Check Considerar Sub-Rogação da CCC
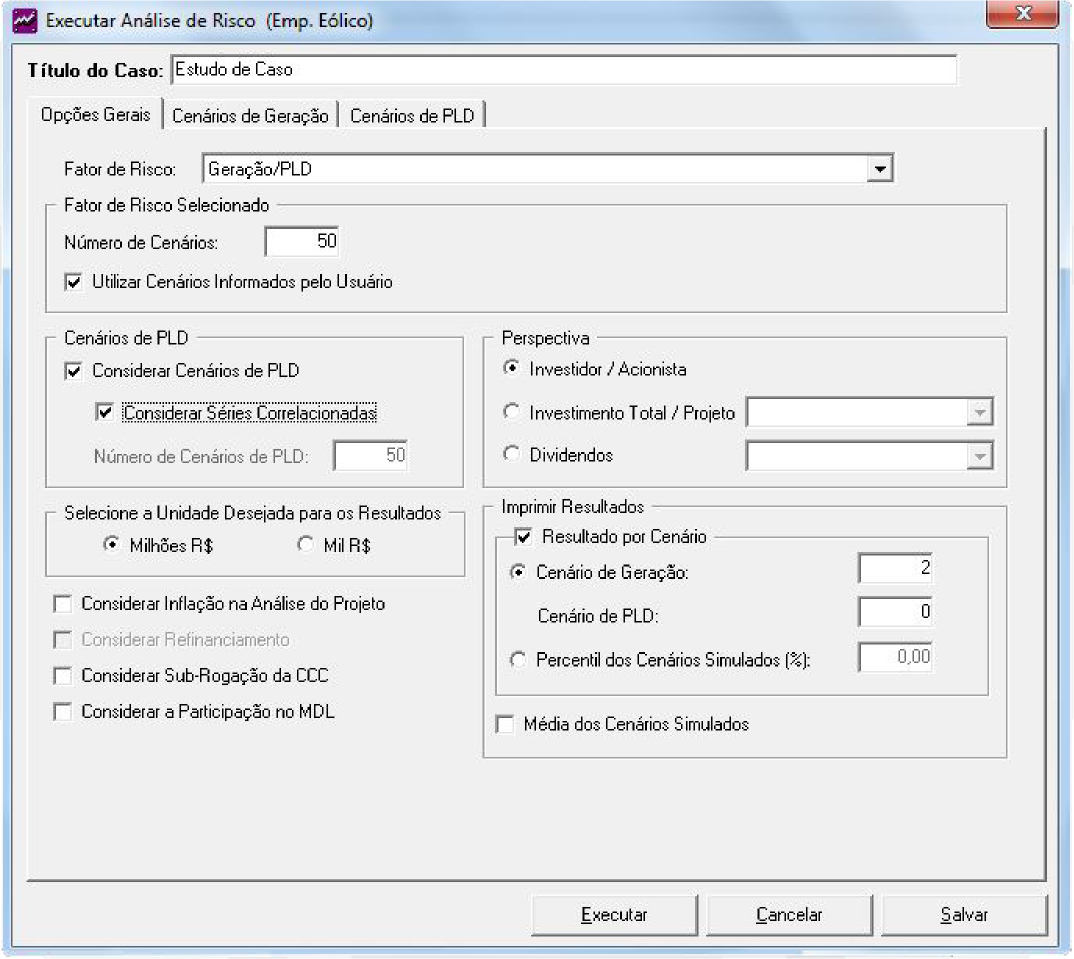The image size is (1074, 959). (63, 676)
